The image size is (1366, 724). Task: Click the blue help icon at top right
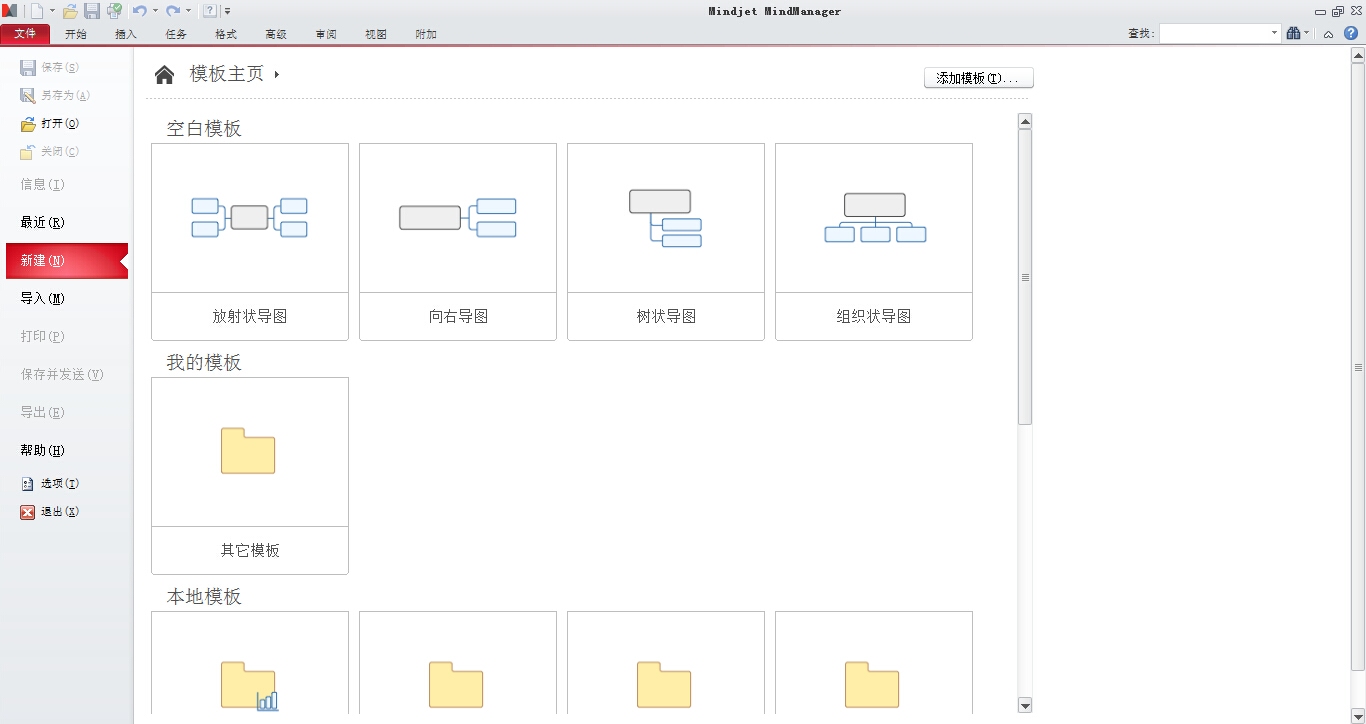(1351, 33)
